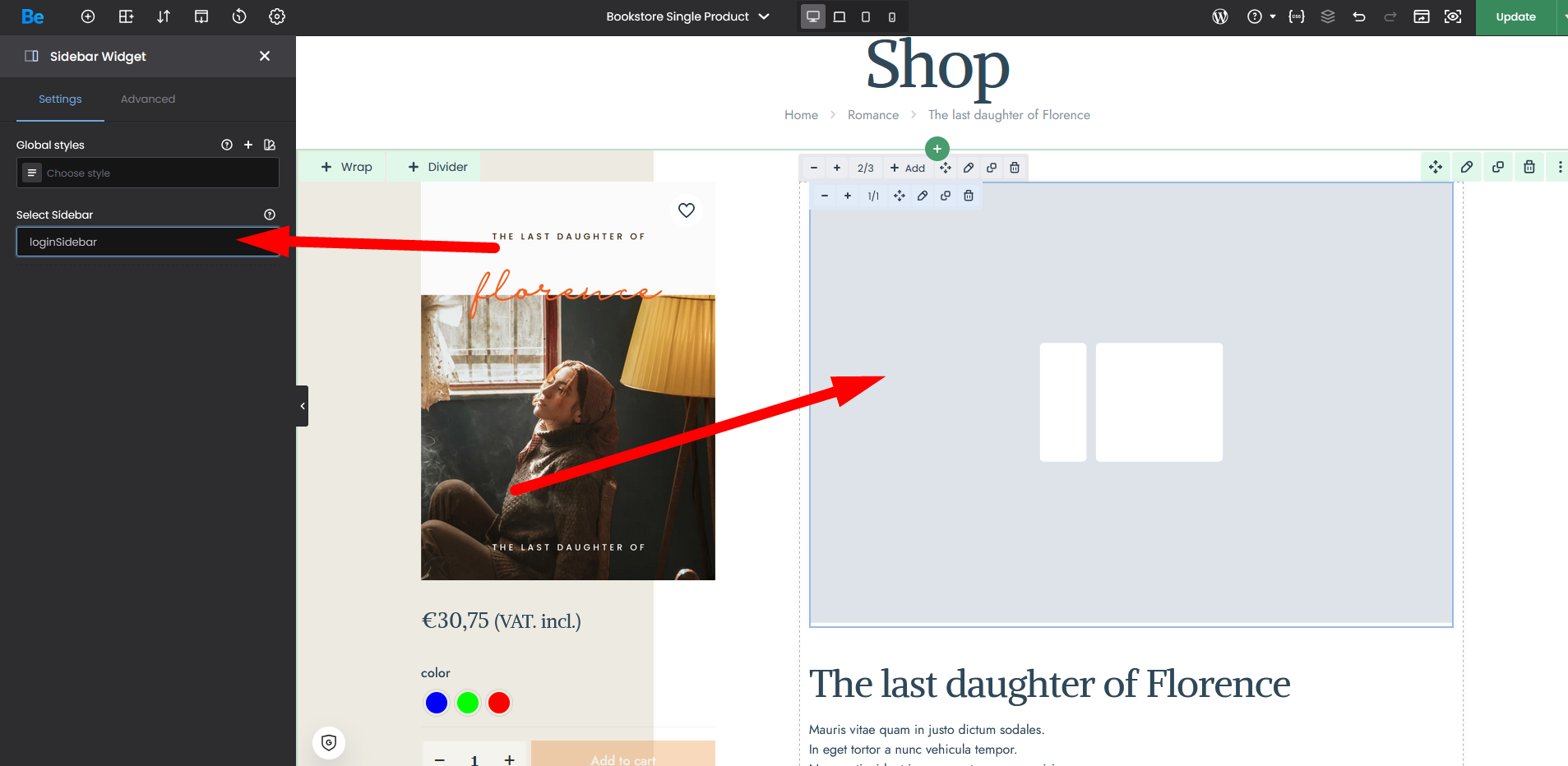
Task: Switch to mobile phone device preview
Action: pyautogui.click(x=892, y=16)
